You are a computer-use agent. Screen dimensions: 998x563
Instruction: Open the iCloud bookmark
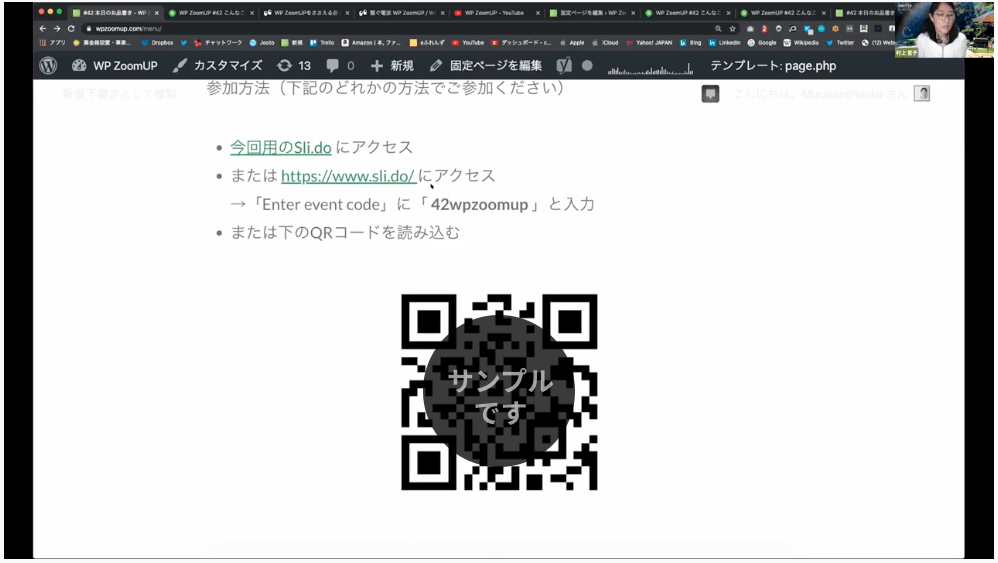coord(605,43)
